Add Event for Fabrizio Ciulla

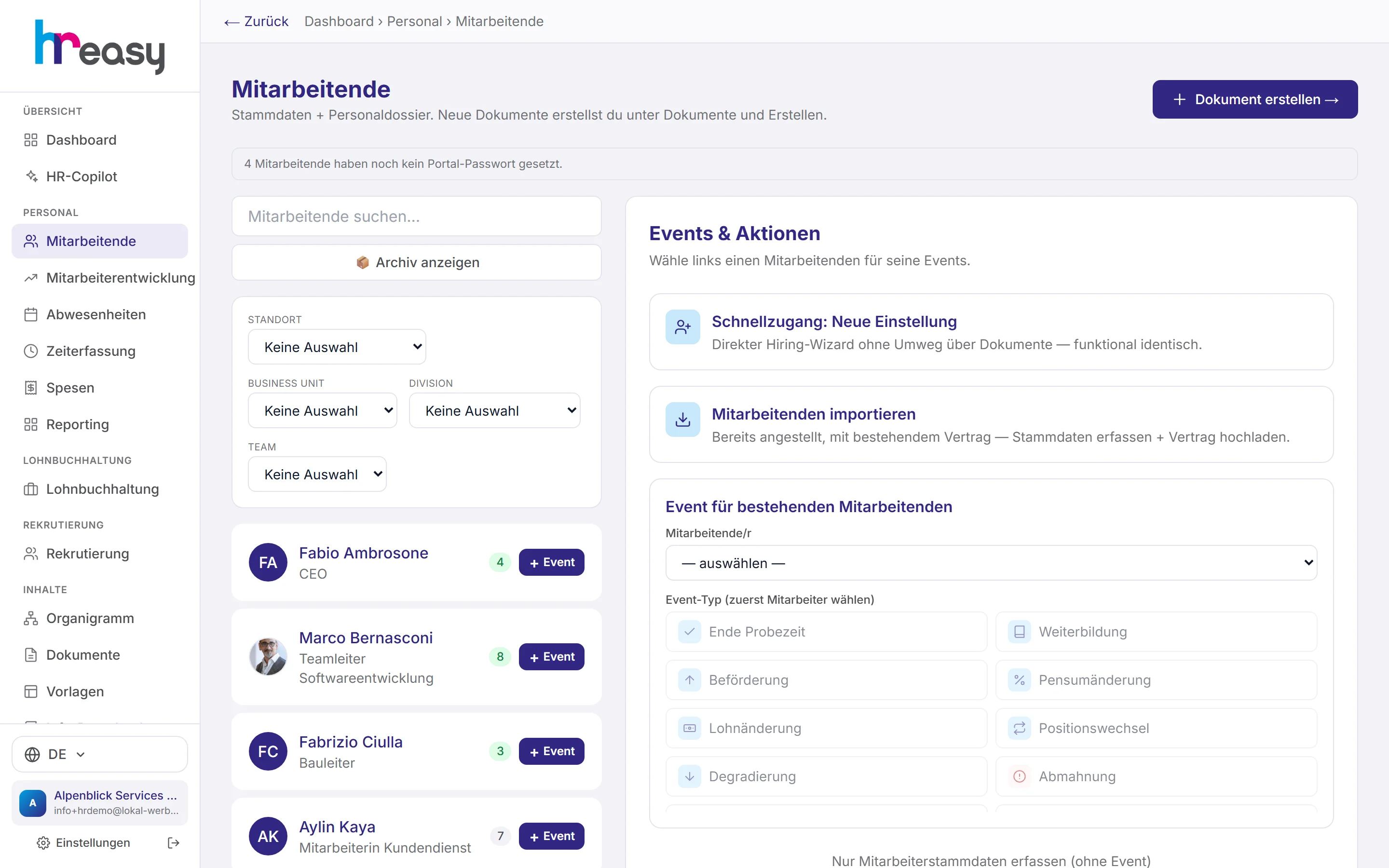552,751
